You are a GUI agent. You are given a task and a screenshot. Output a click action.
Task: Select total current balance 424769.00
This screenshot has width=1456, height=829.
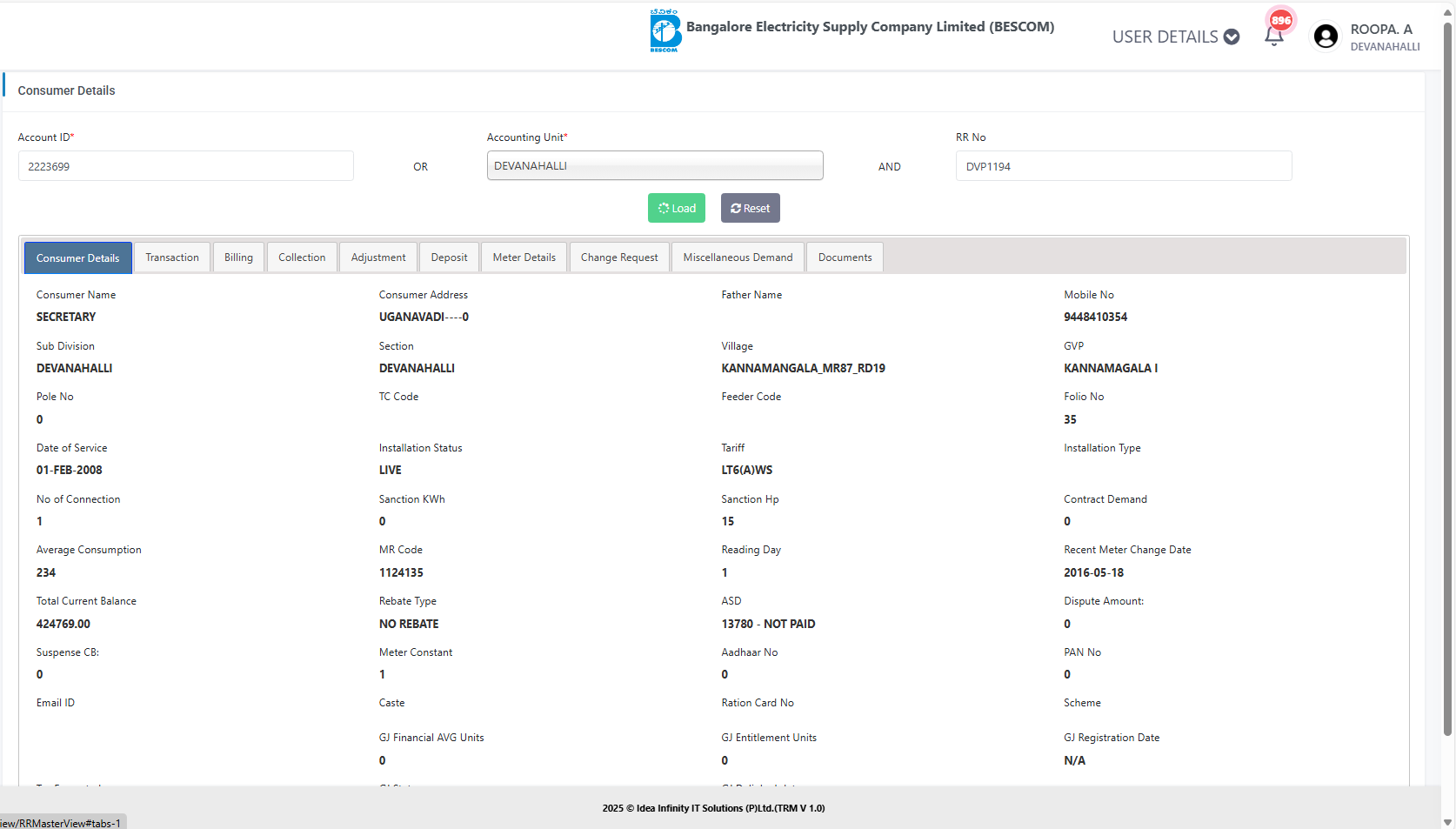click(x=63, y=624)
